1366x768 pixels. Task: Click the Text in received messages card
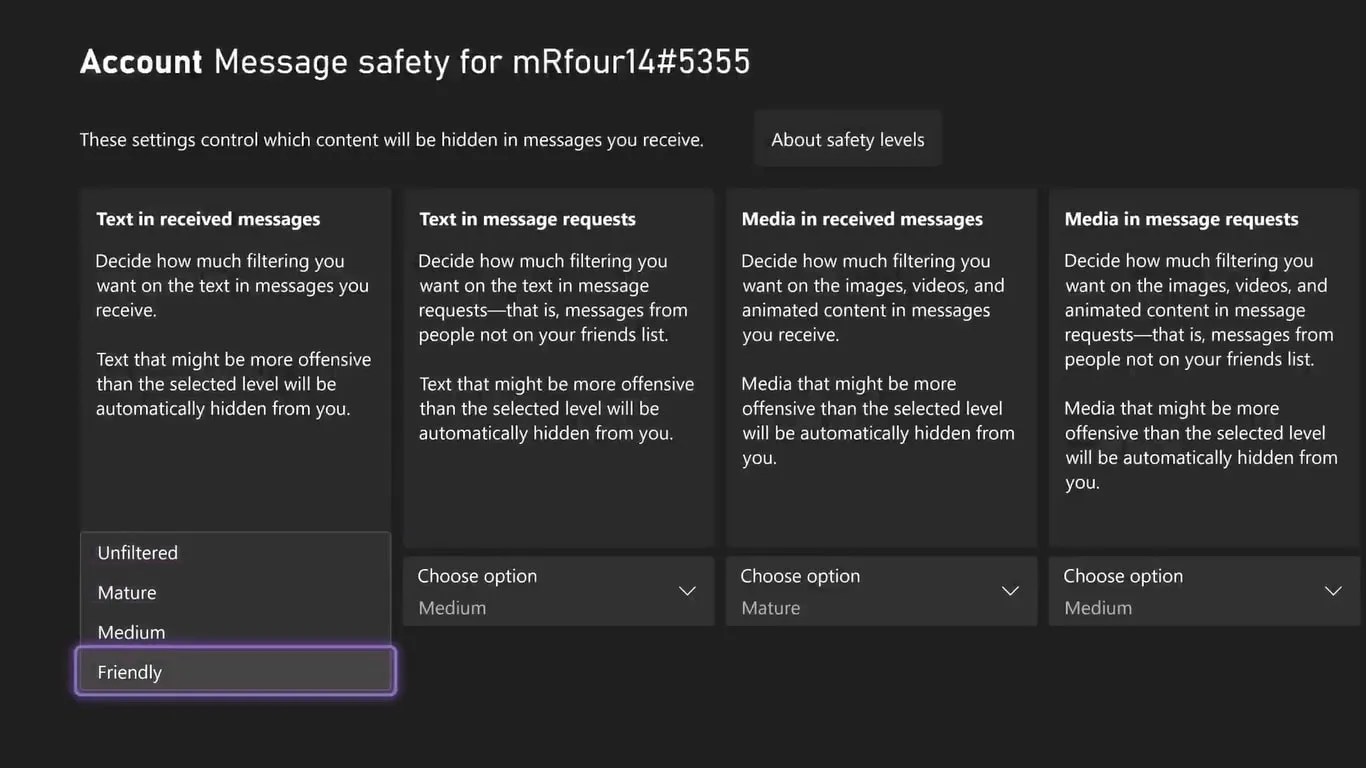click(x=235, y=360)
